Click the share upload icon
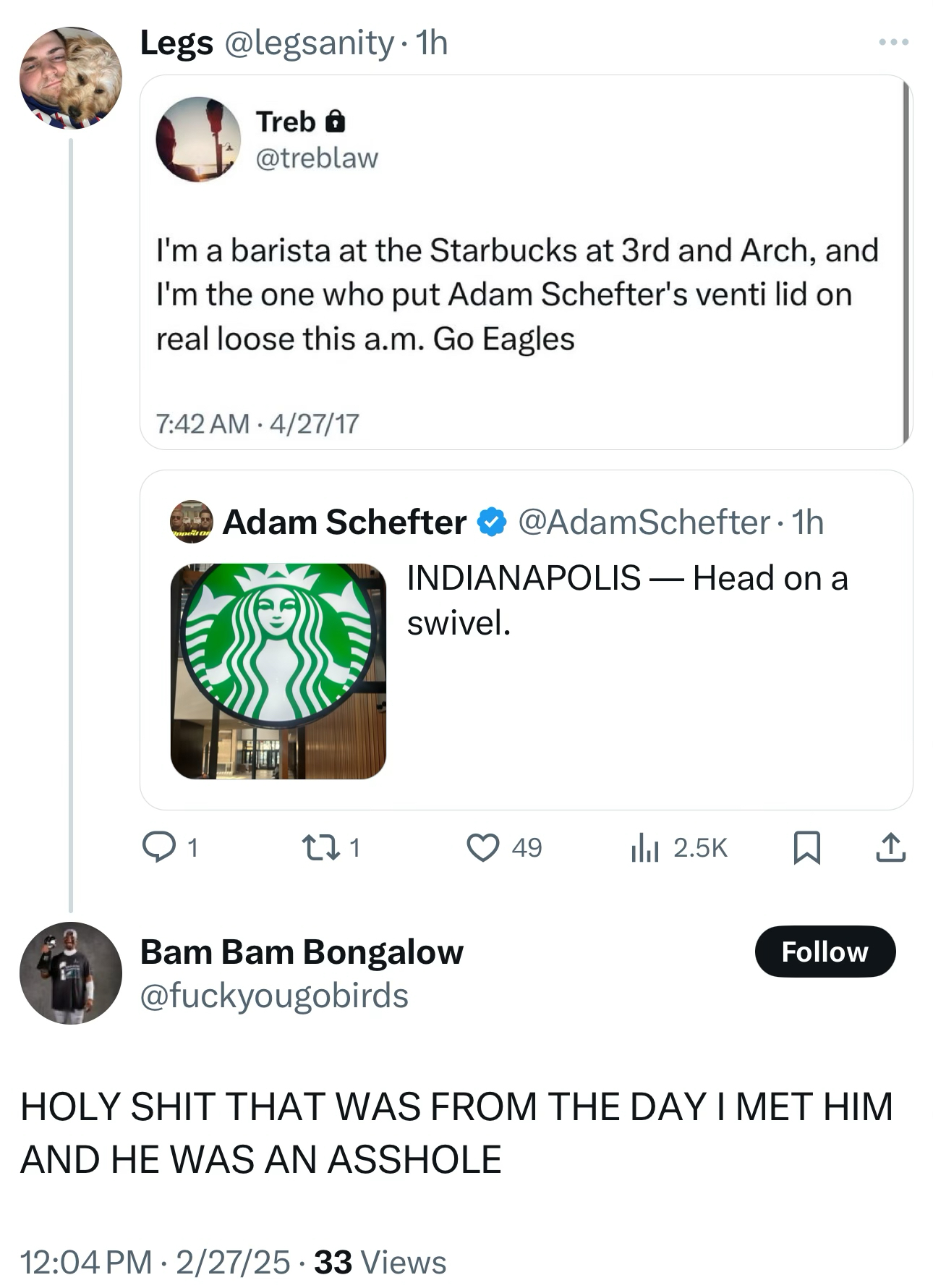This screenshot has height=1288, width=933. tap(890, 847)
